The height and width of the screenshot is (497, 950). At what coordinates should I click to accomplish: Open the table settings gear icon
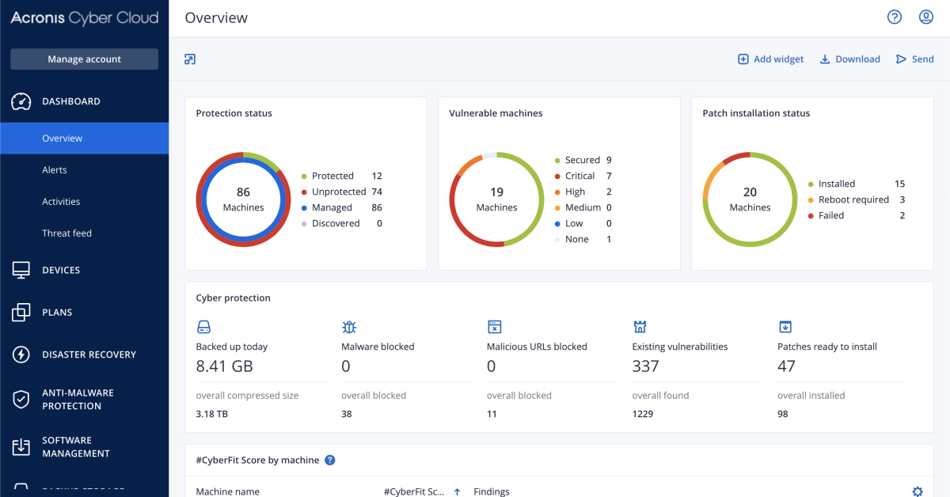pyautogui.click(x=917, y=491)
